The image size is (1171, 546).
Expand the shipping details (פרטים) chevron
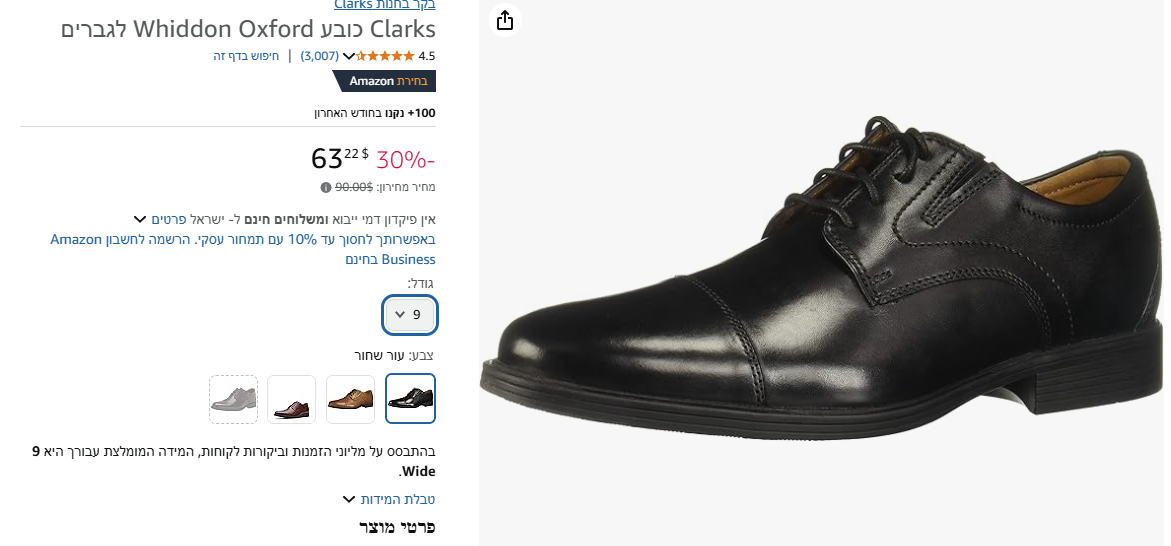tap(140, 219)
